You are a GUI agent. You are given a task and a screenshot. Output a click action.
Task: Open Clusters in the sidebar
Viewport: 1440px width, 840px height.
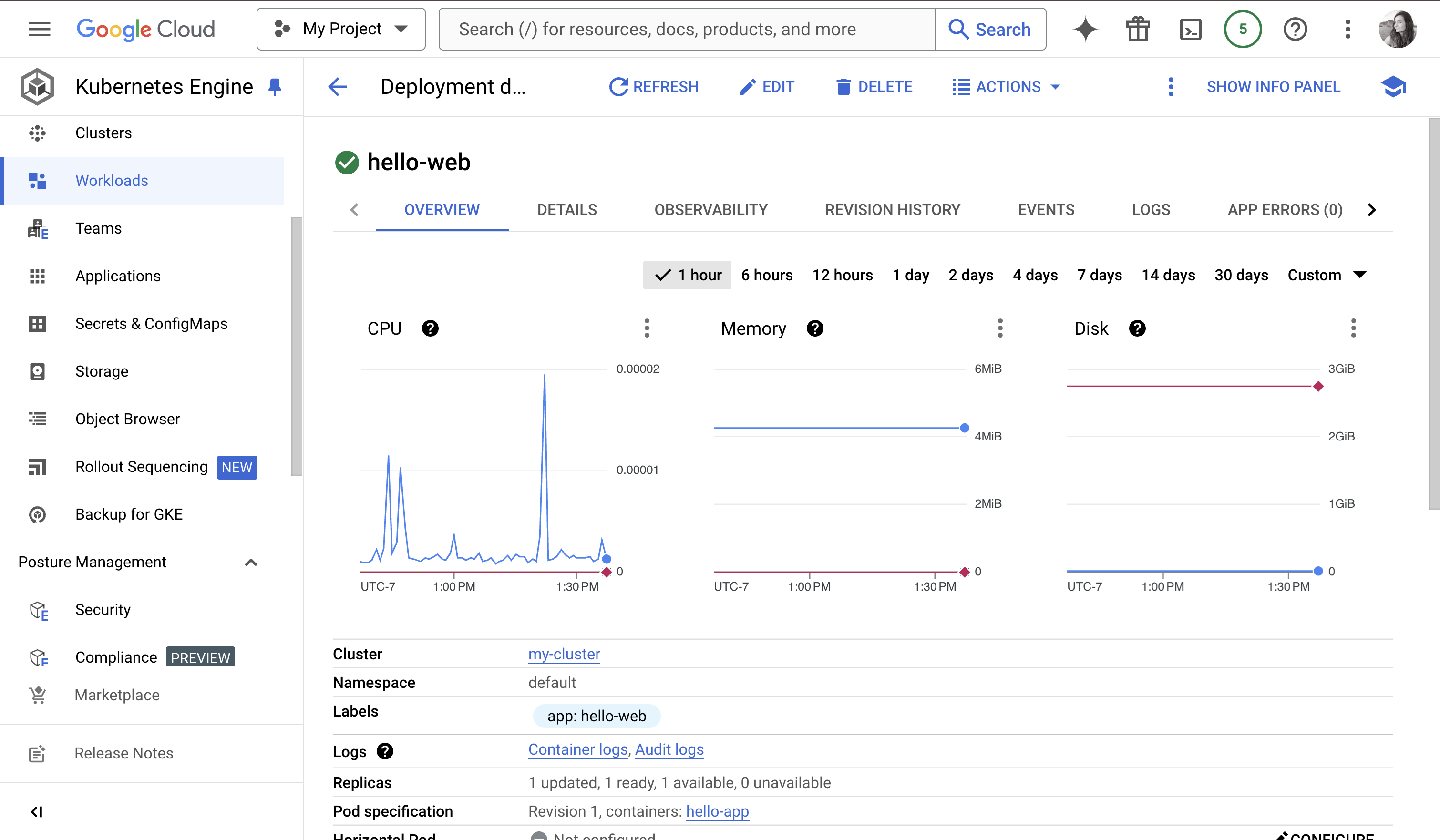point(143,133)
